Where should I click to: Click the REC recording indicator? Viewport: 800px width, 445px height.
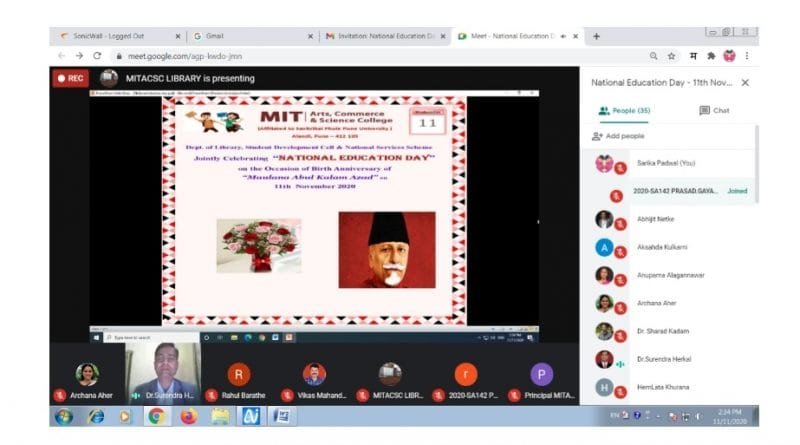(x=70, y=78)
